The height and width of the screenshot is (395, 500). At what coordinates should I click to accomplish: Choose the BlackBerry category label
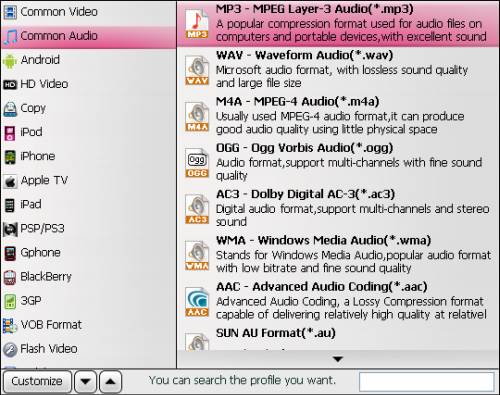point(46,277)
